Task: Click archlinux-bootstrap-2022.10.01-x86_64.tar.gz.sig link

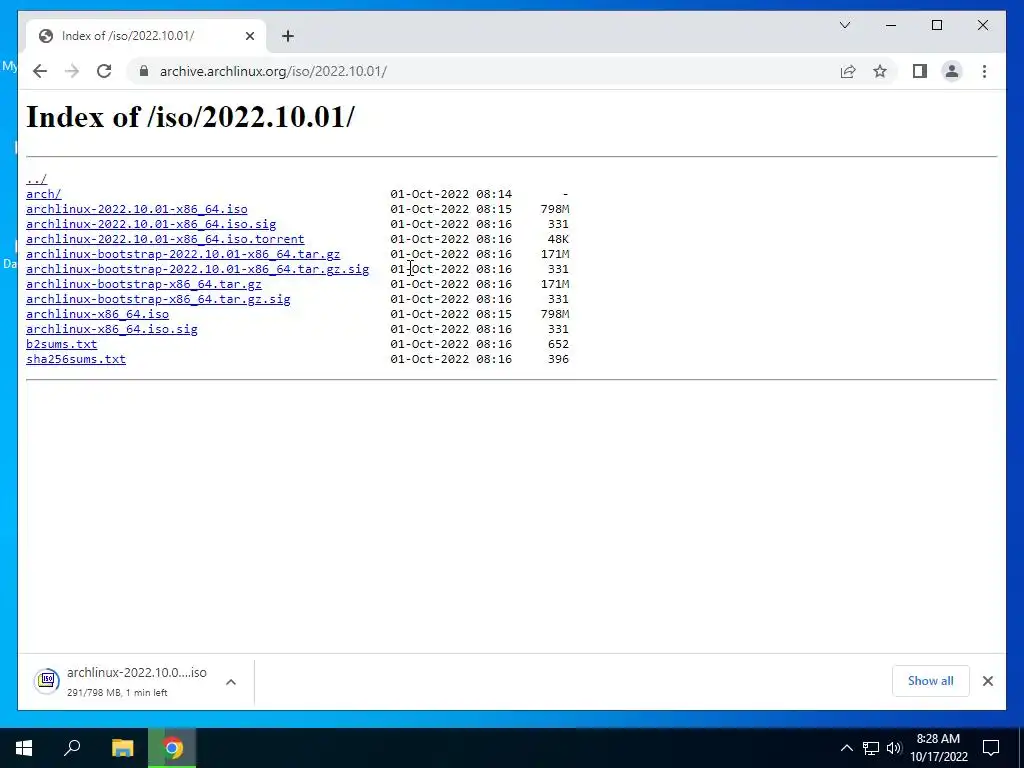Action: 197,269
